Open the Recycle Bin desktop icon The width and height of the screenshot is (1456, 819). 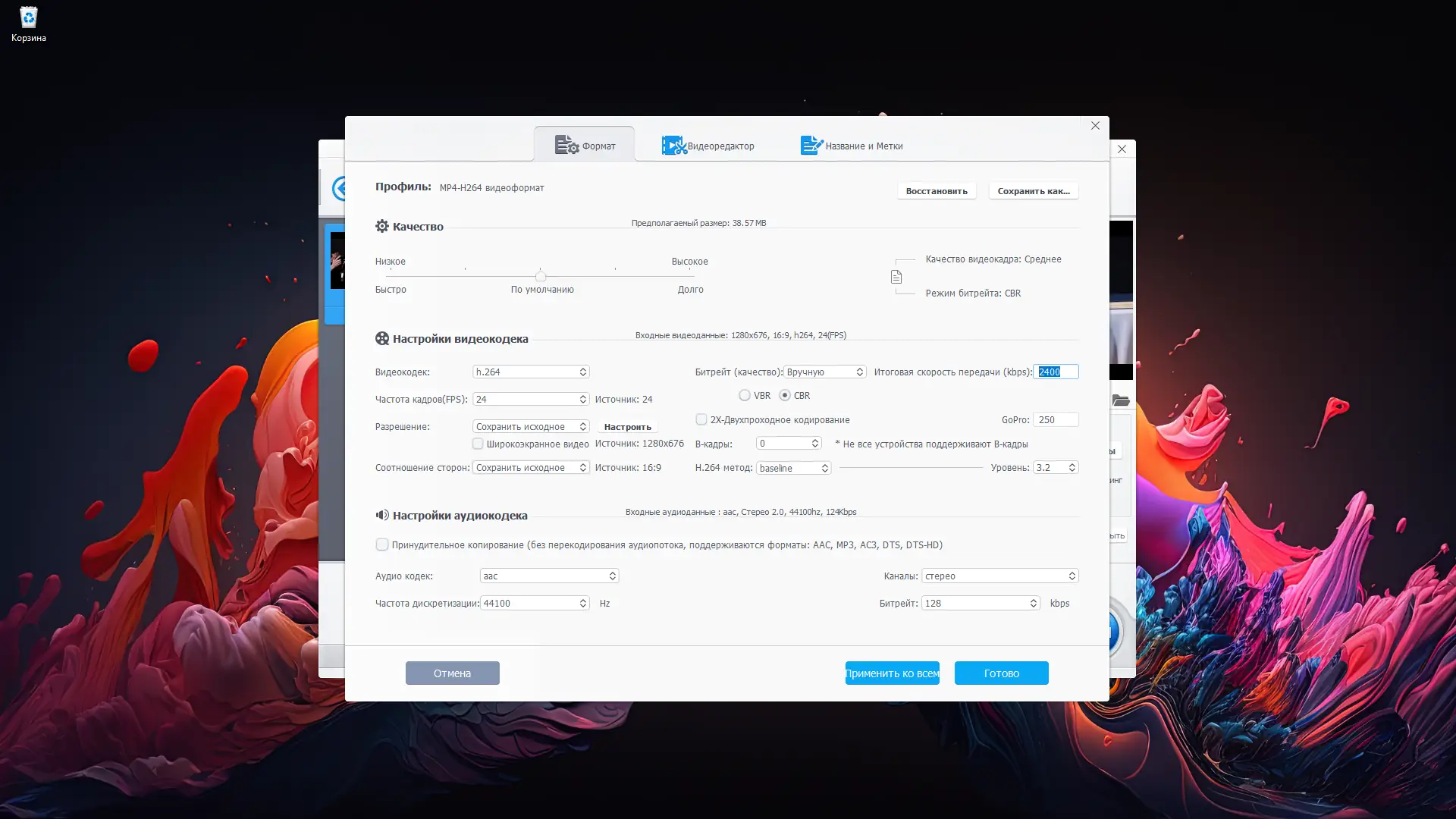point(28,18)
